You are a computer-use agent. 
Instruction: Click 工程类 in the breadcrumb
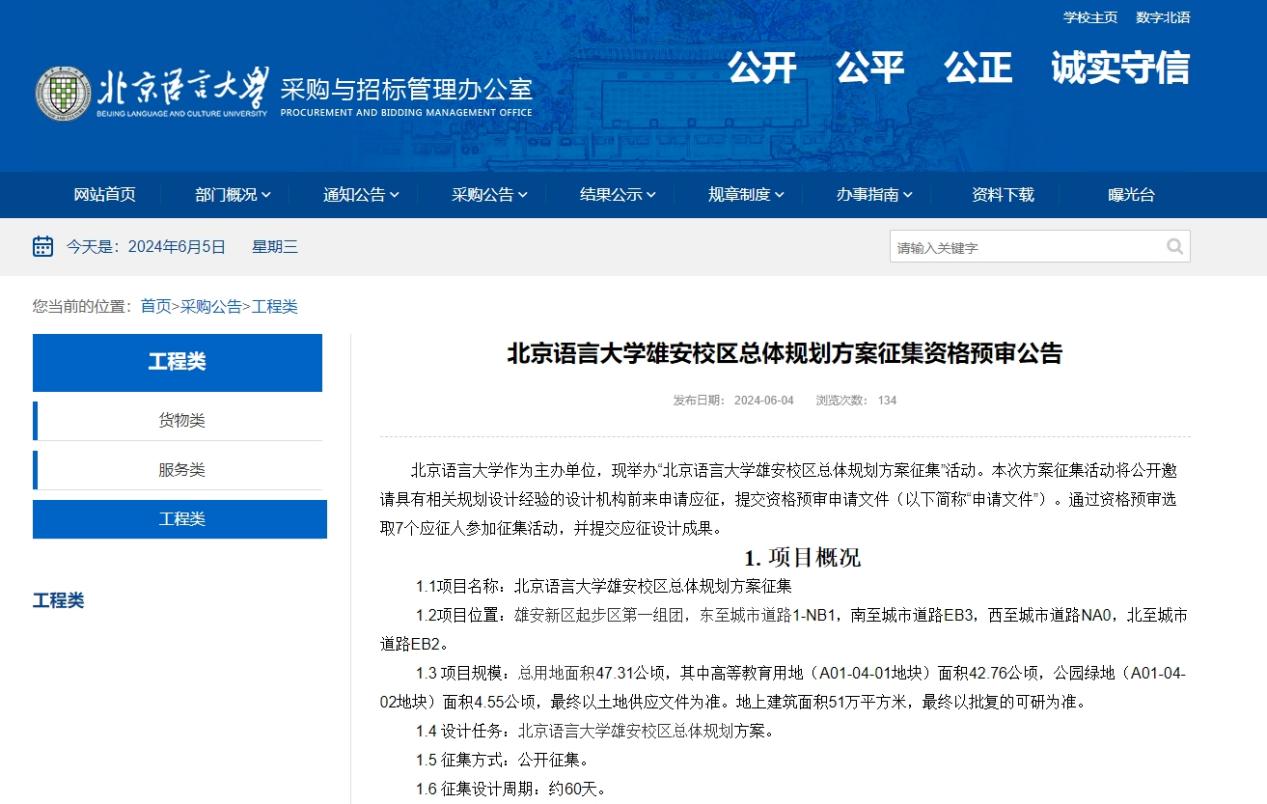[x=274, y=306]
